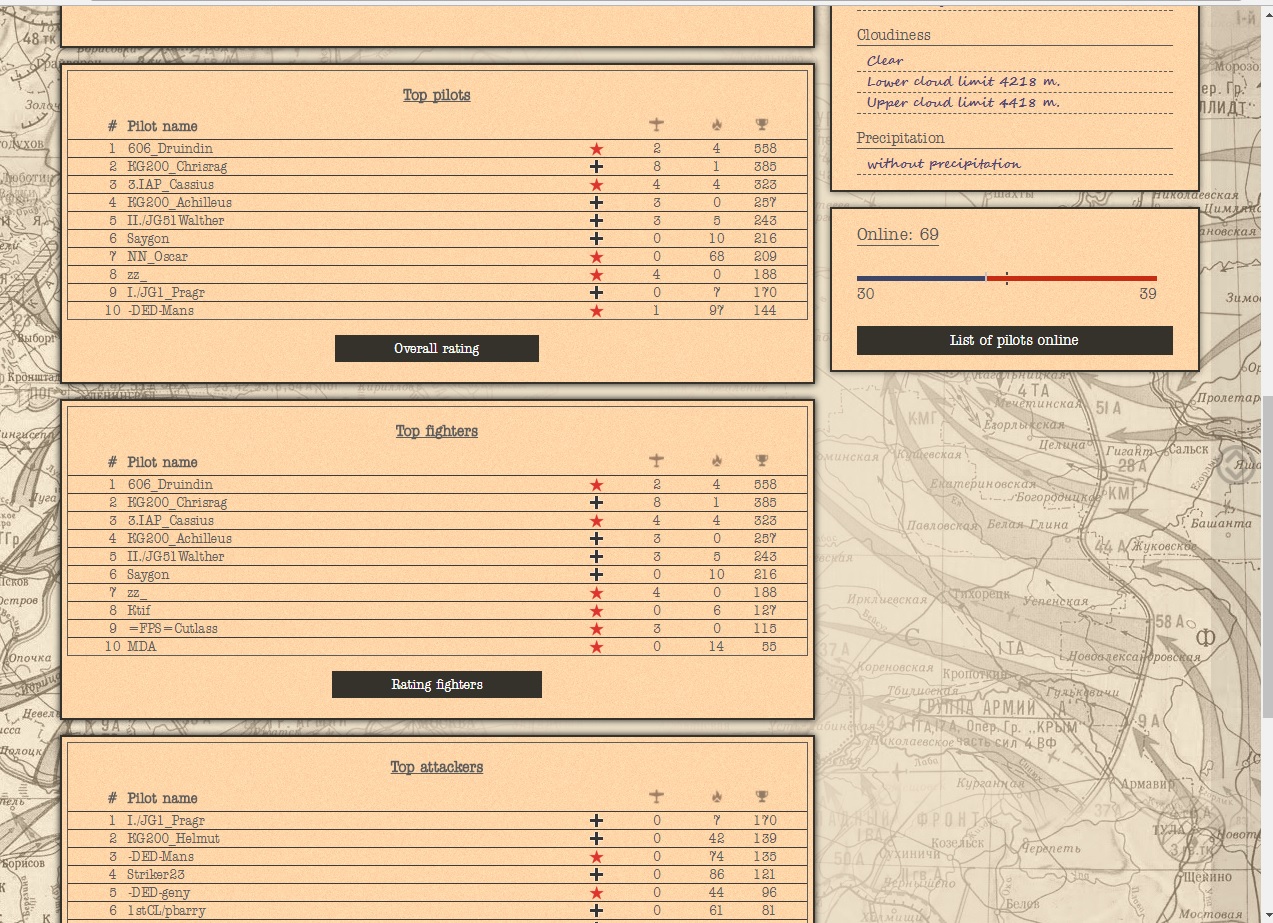Viewport: 1273px width, 923px height.
Task: Click black cross beside KG200_Chrisrag in Top pilots
Action: point(597,167)
